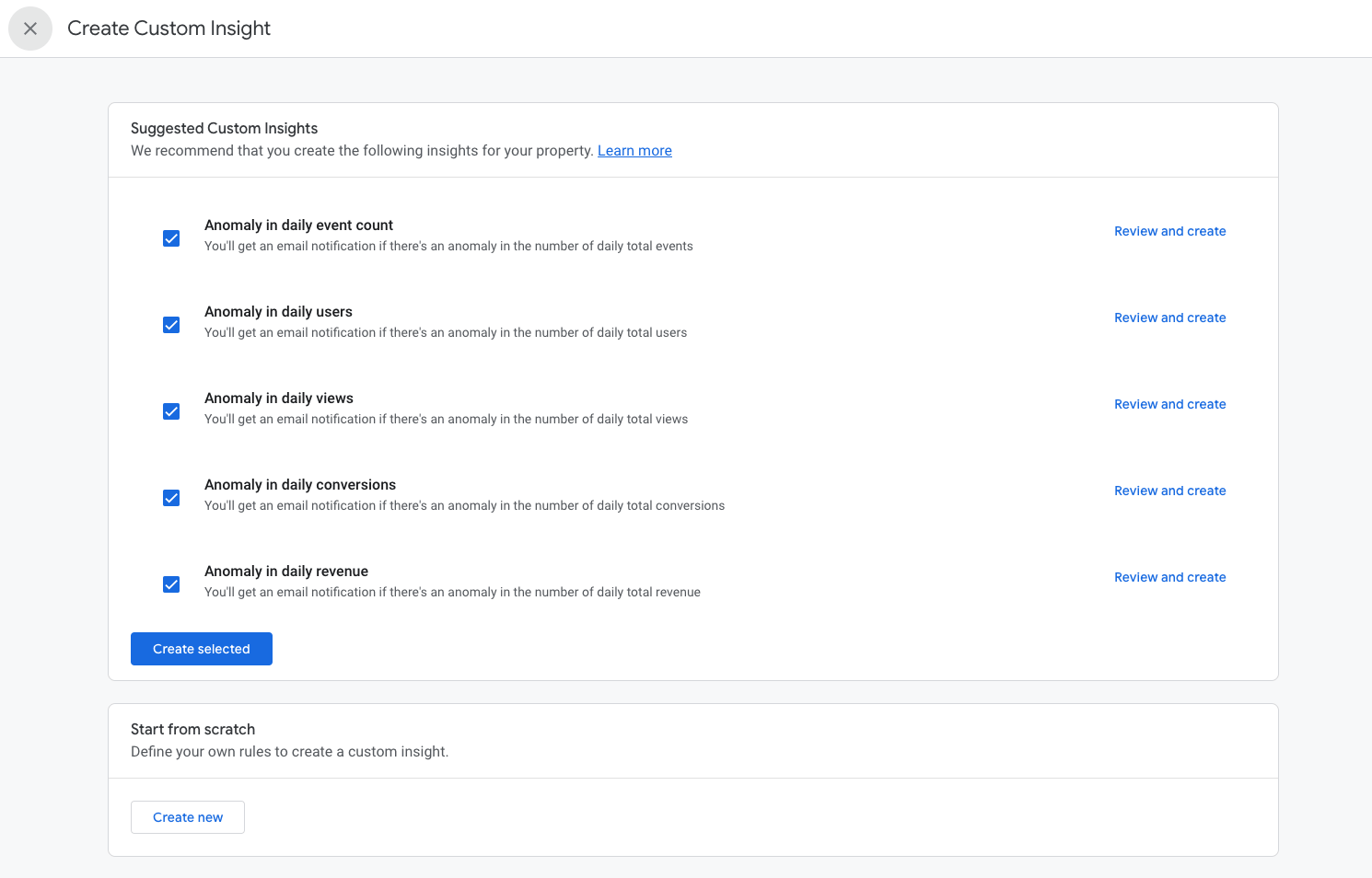1372x878 pixels.
Task: Click description mentioning daily total events
Action: (x=448, y=247)
